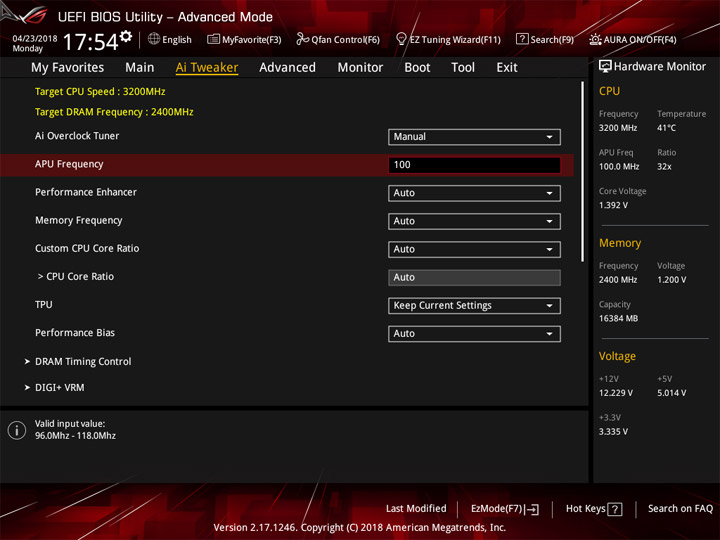Click the Version 2.17.1246 copyright text
720x540 pixels.
[360, 528]
